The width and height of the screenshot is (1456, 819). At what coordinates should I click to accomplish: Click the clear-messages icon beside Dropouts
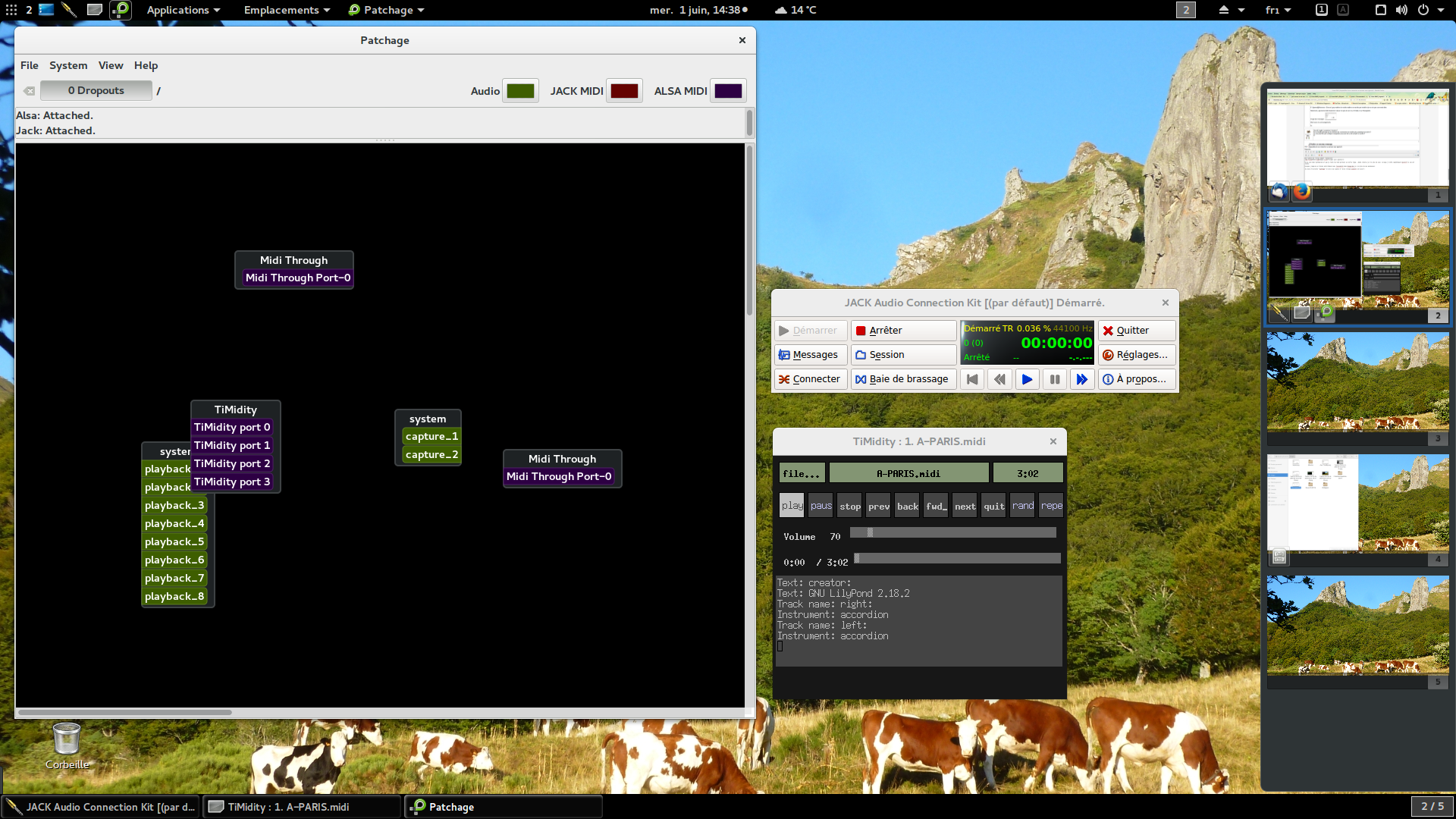(x=29, y=91)
